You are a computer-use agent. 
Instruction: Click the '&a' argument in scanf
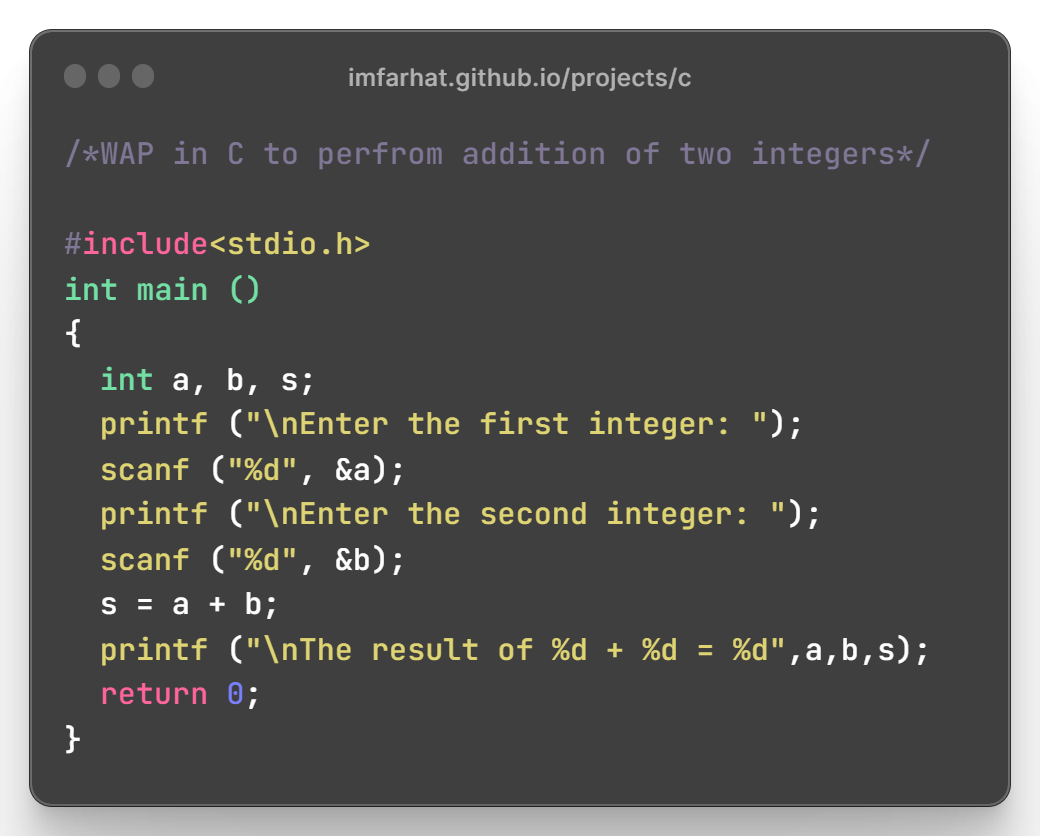[x=353, y=470]
